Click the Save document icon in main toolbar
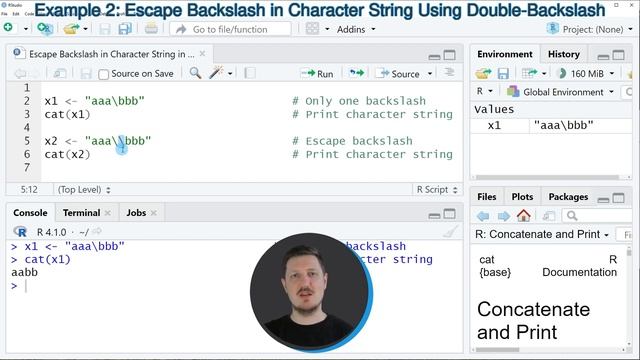Image resolution: width=640 pixels, height=360 pixels. click(x=105, y=29)
